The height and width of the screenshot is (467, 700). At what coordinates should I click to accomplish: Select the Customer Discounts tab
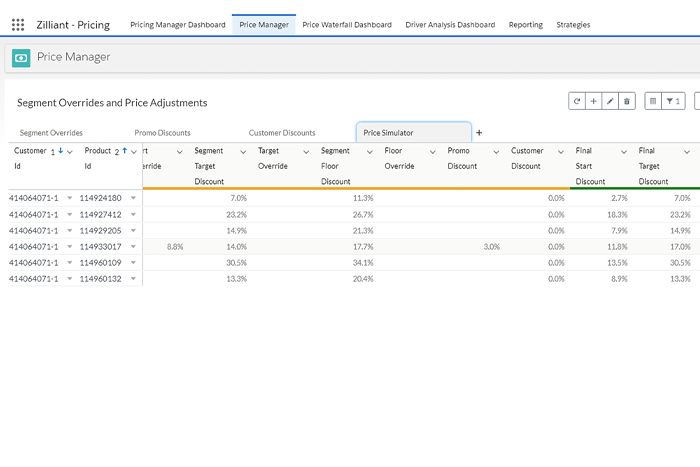coord(282,132)
